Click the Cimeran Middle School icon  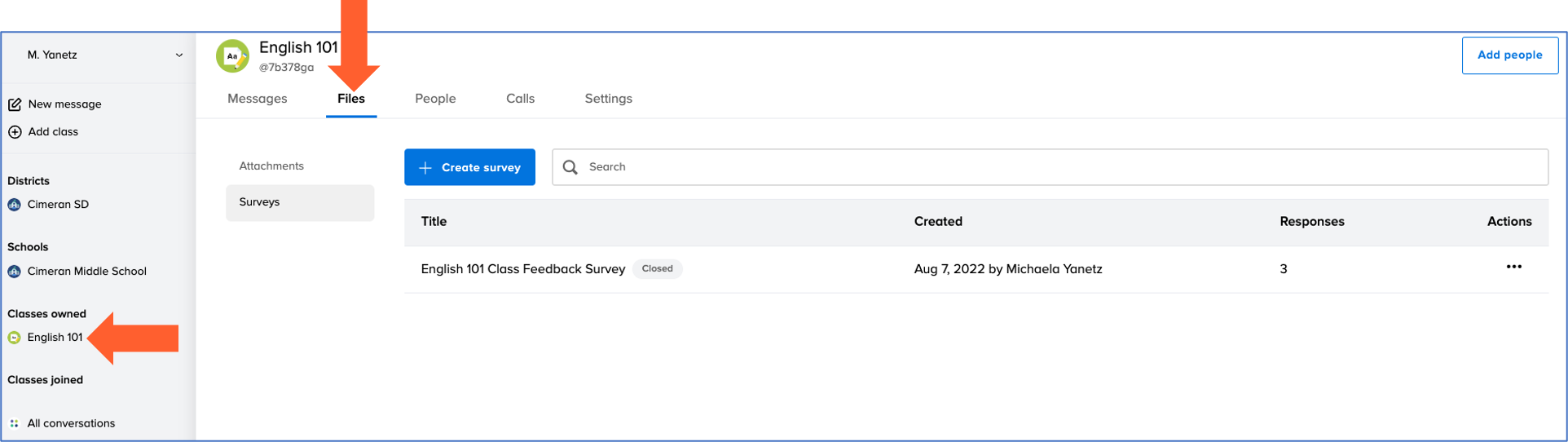tap(15, 272)
